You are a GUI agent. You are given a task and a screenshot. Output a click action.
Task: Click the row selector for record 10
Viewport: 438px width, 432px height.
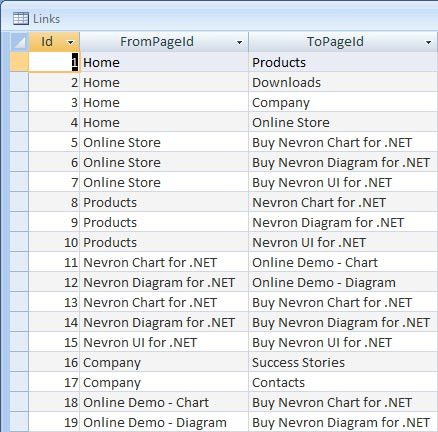[x=19, y=242]
